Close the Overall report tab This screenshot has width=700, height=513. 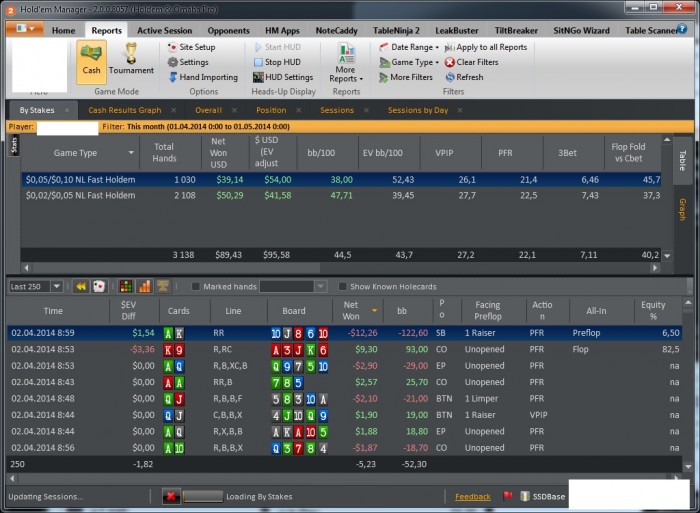coord(234,110)
